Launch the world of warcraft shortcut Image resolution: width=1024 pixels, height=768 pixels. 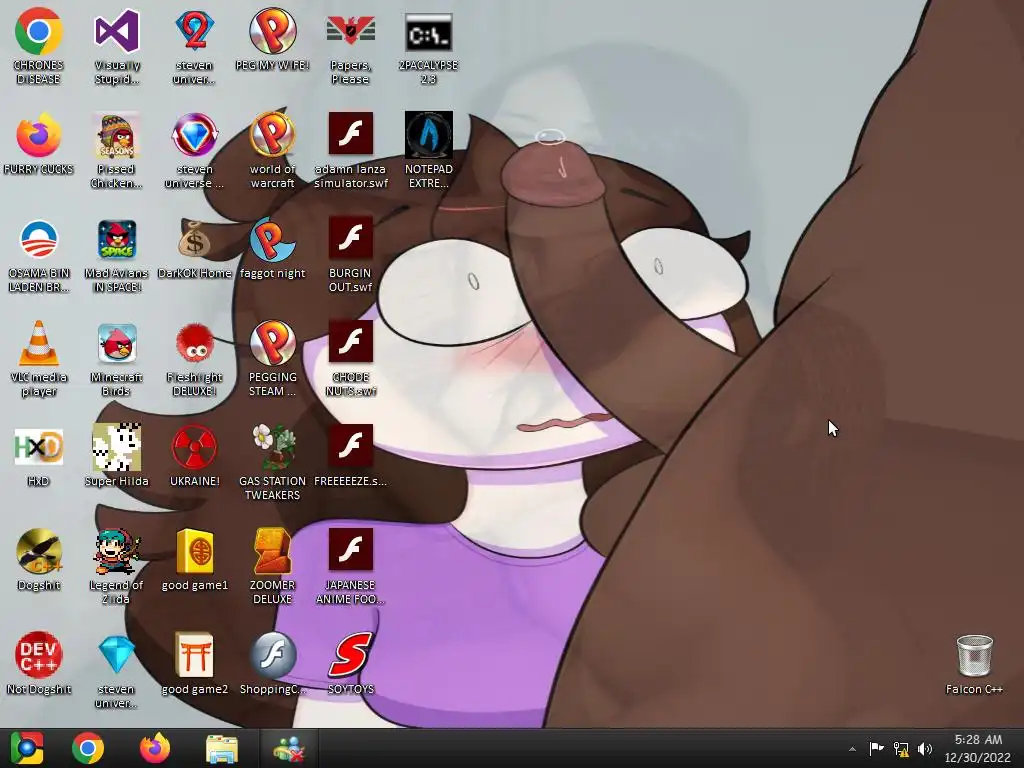pos(272,150)
